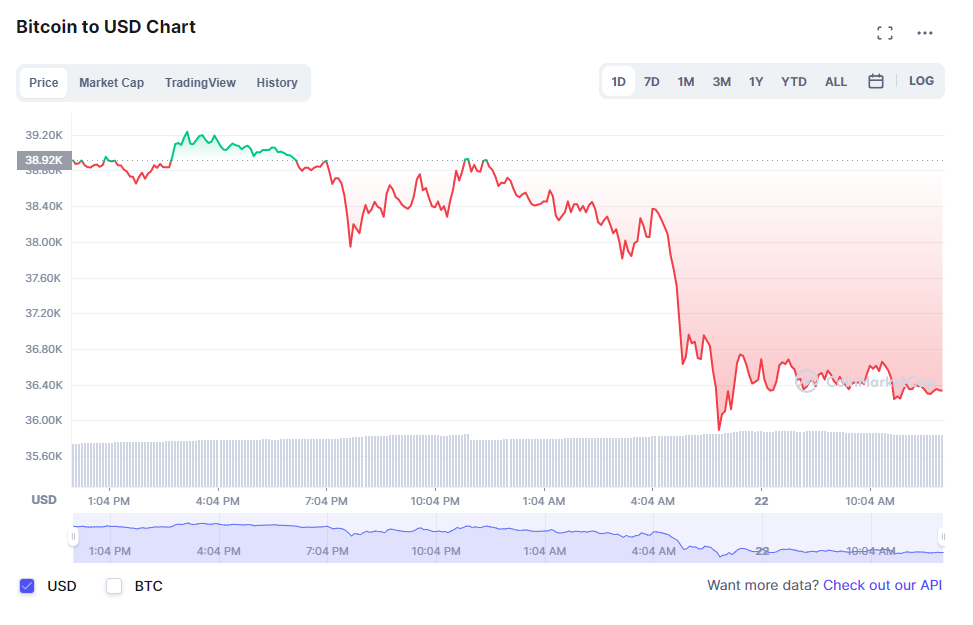This screenshot has height=625, width=973.
Task: Toggle LOG scale on chart
Action: point(921,81)
